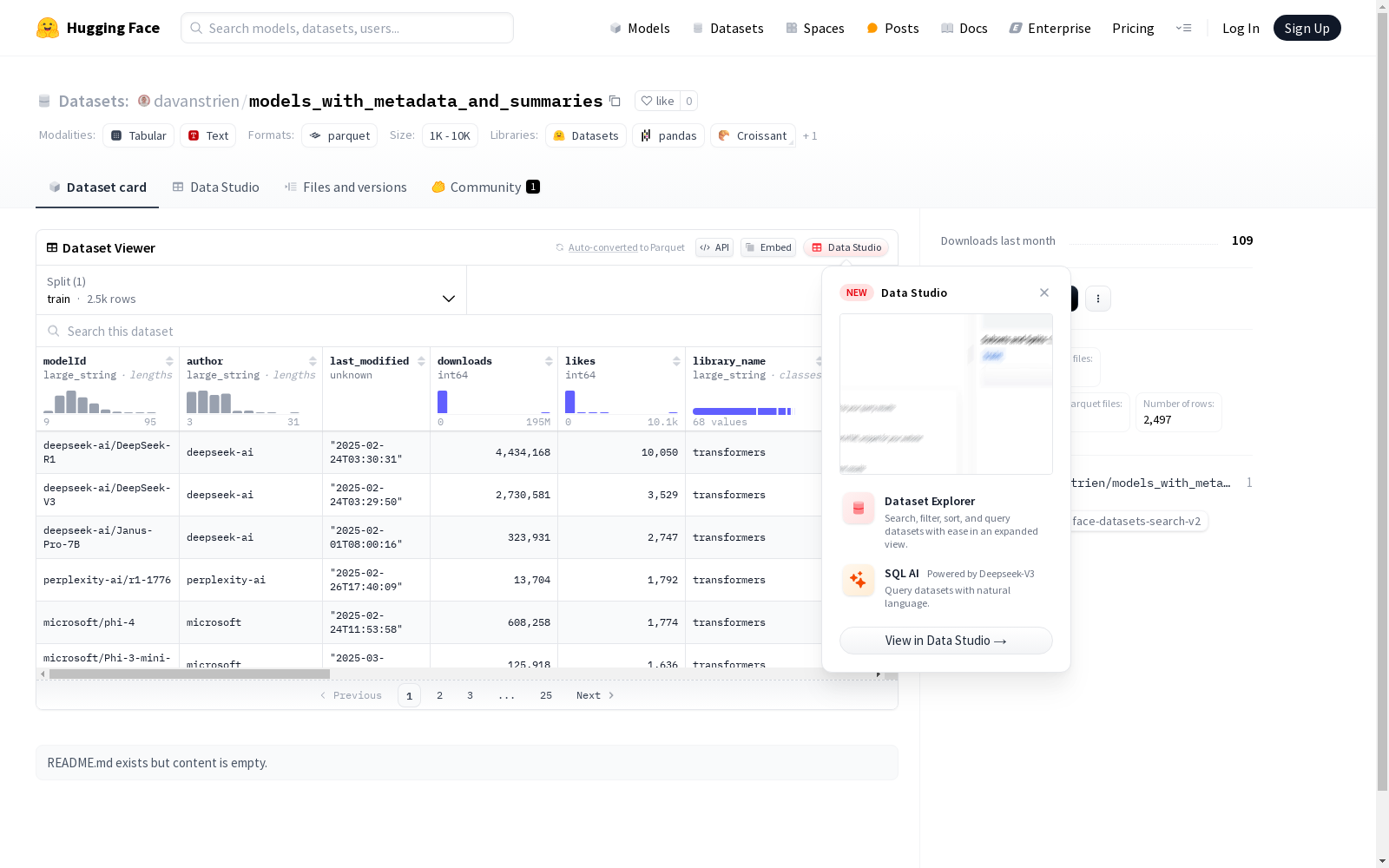The height and width of the screenshot is (868, 1389).
Task: Select the 1K - 10K size tag
Action: pos(450,135)
